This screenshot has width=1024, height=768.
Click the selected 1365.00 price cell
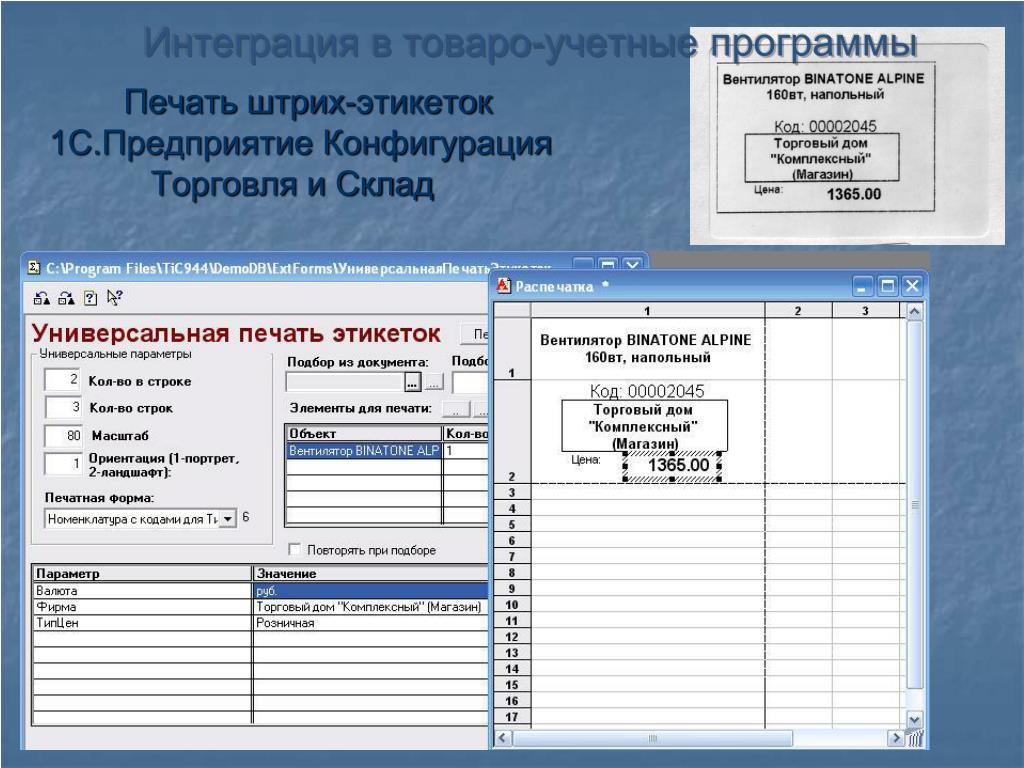point(673,465)
